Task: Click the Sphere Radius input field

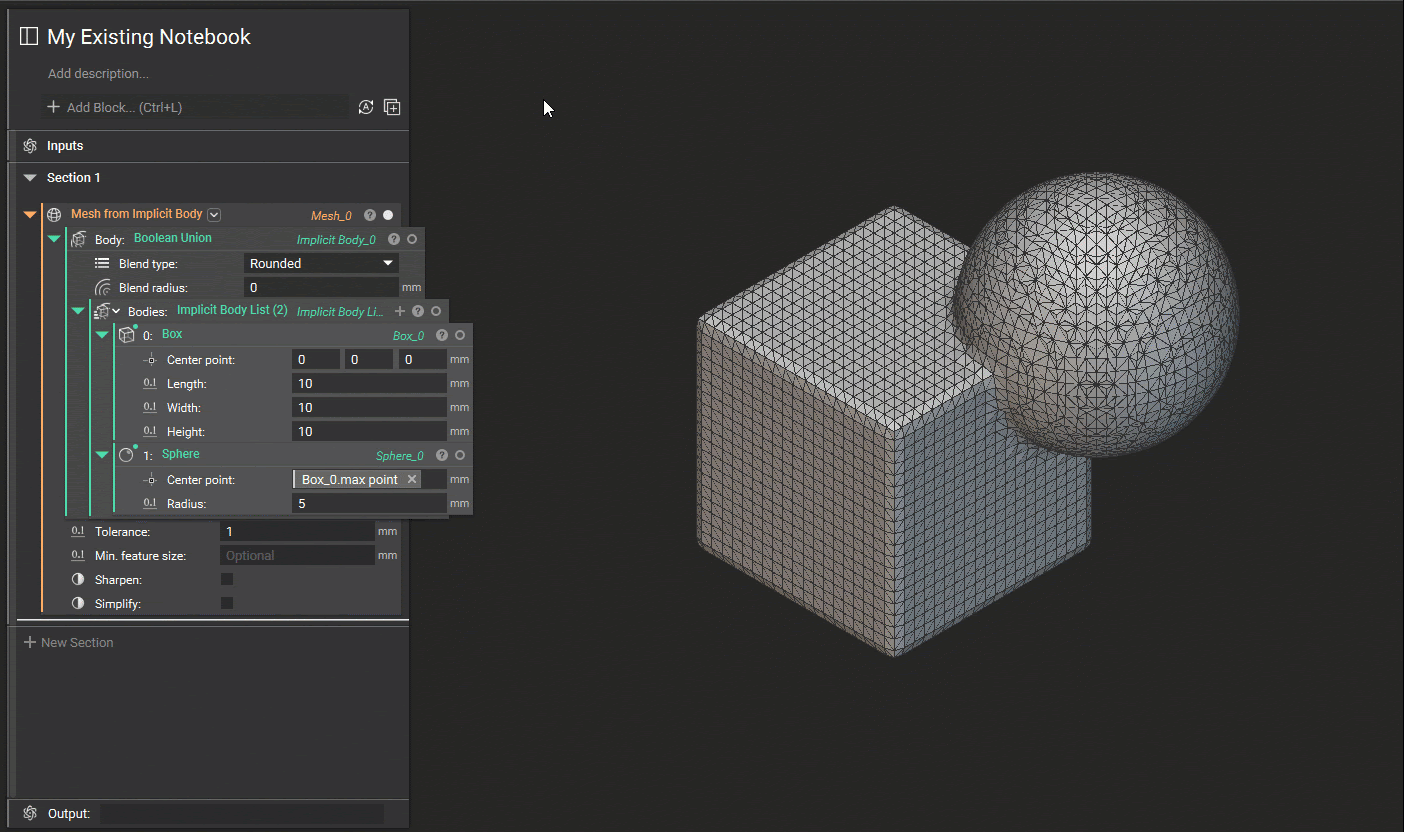Action: coord(369,504)
